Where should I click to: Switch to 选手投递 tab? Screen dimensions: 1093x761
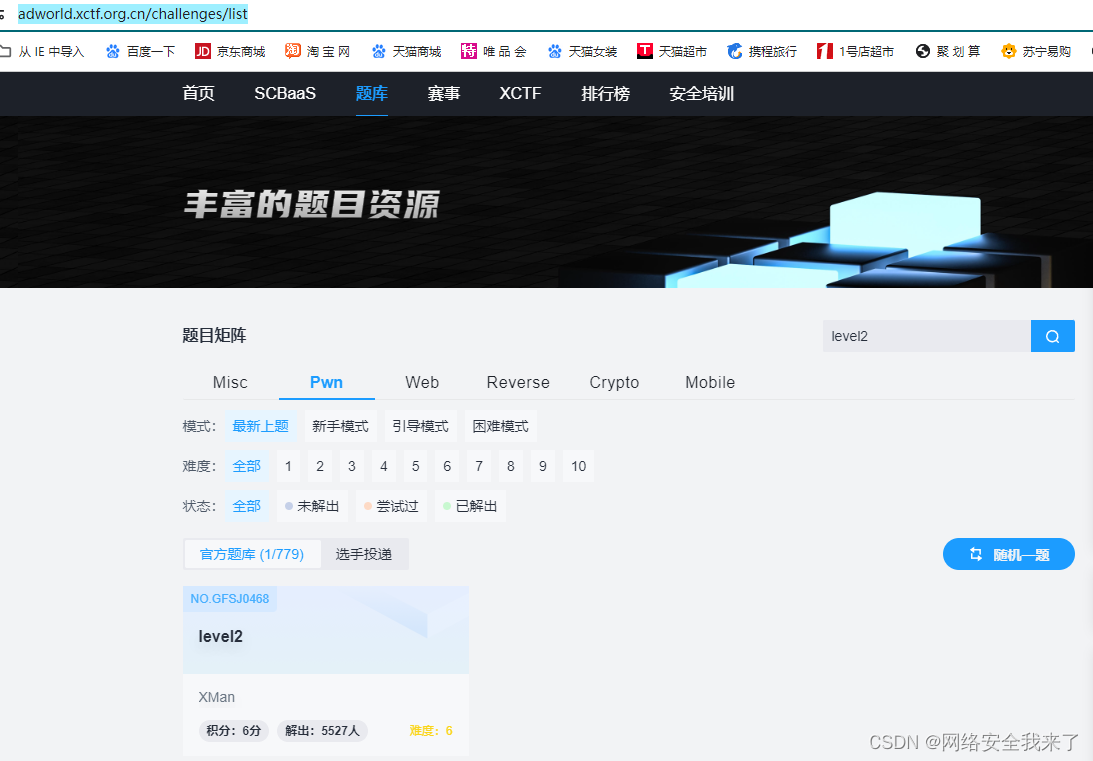click(364, 554)
